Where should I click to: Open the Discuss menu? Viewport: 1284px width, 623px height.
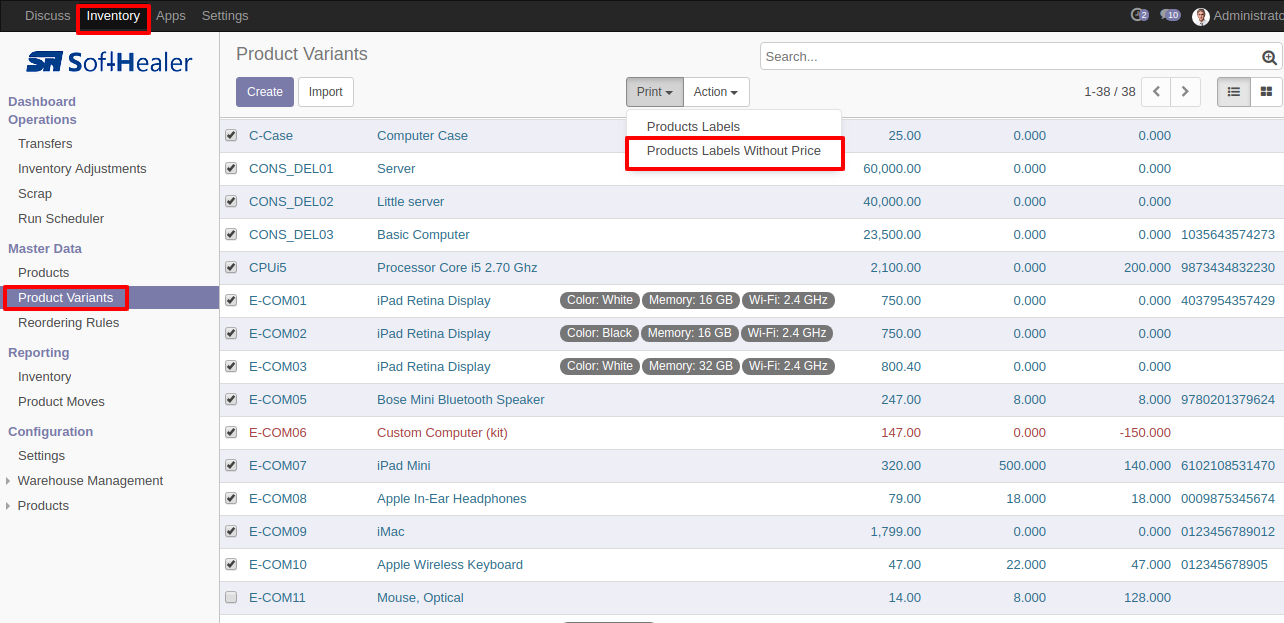48,16
